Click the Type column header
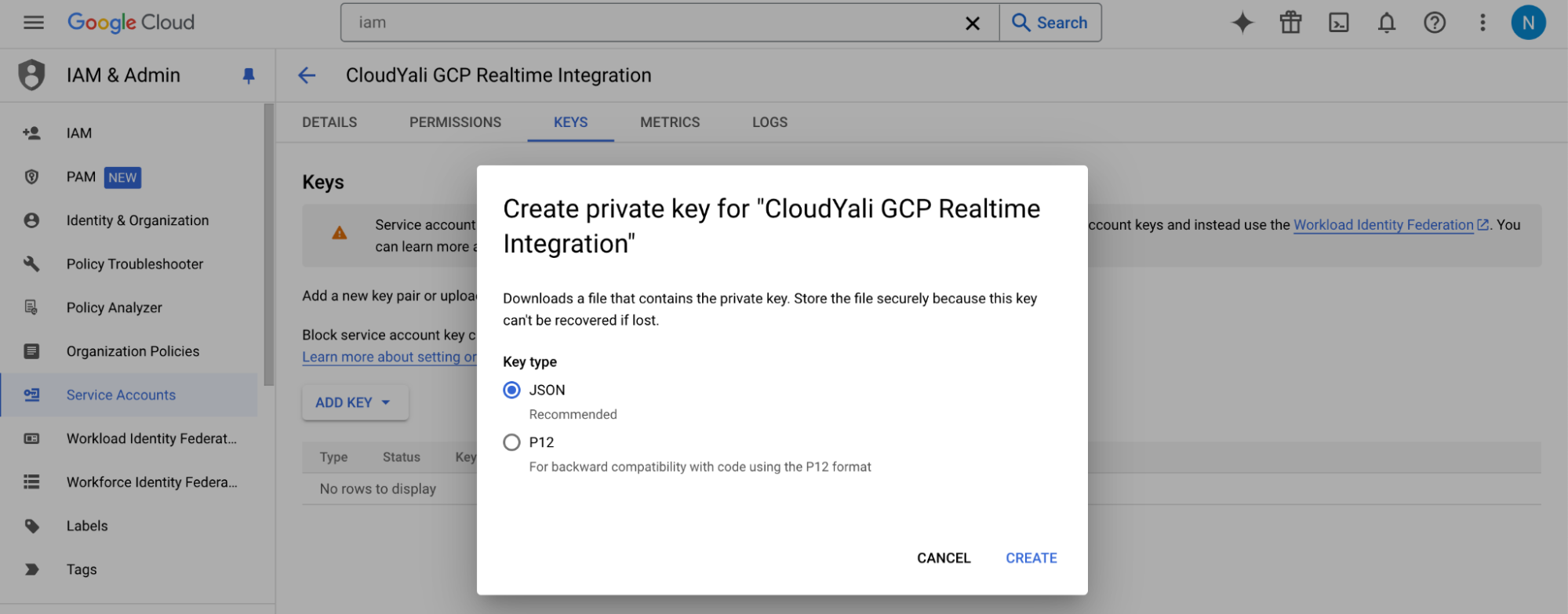1568x614 pixels. tap(333, 457)
